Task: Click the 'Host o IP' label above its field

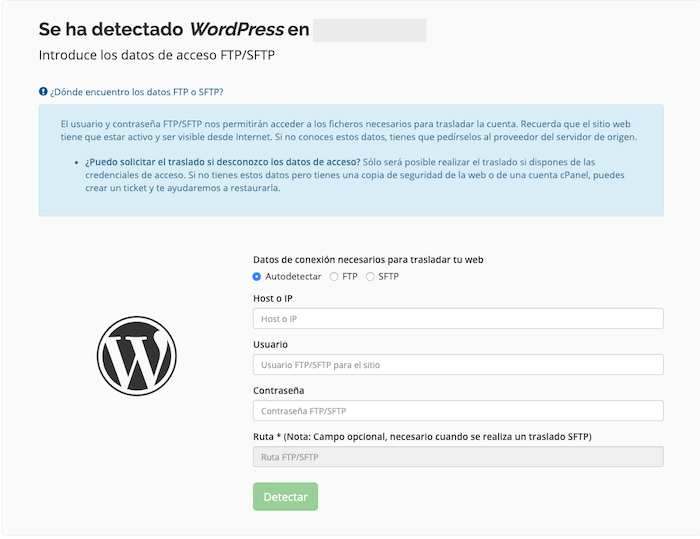Action: pos(273,298)
